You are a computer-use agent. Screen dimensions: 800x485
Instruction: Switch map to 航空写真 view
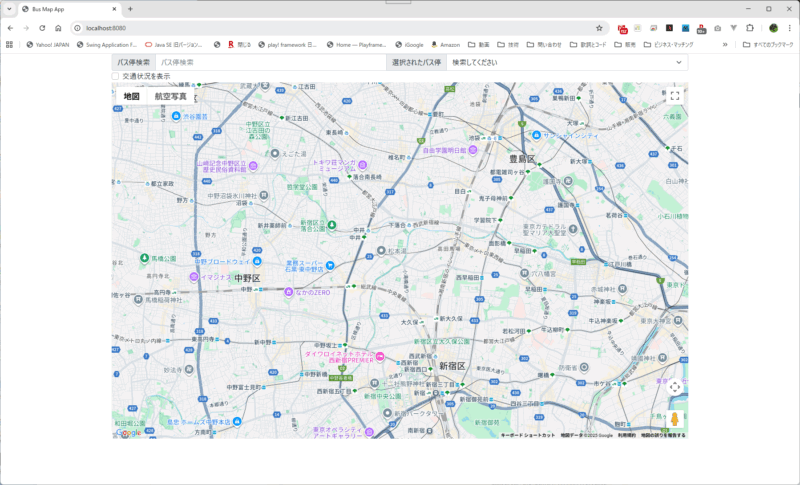click(170, 97)
